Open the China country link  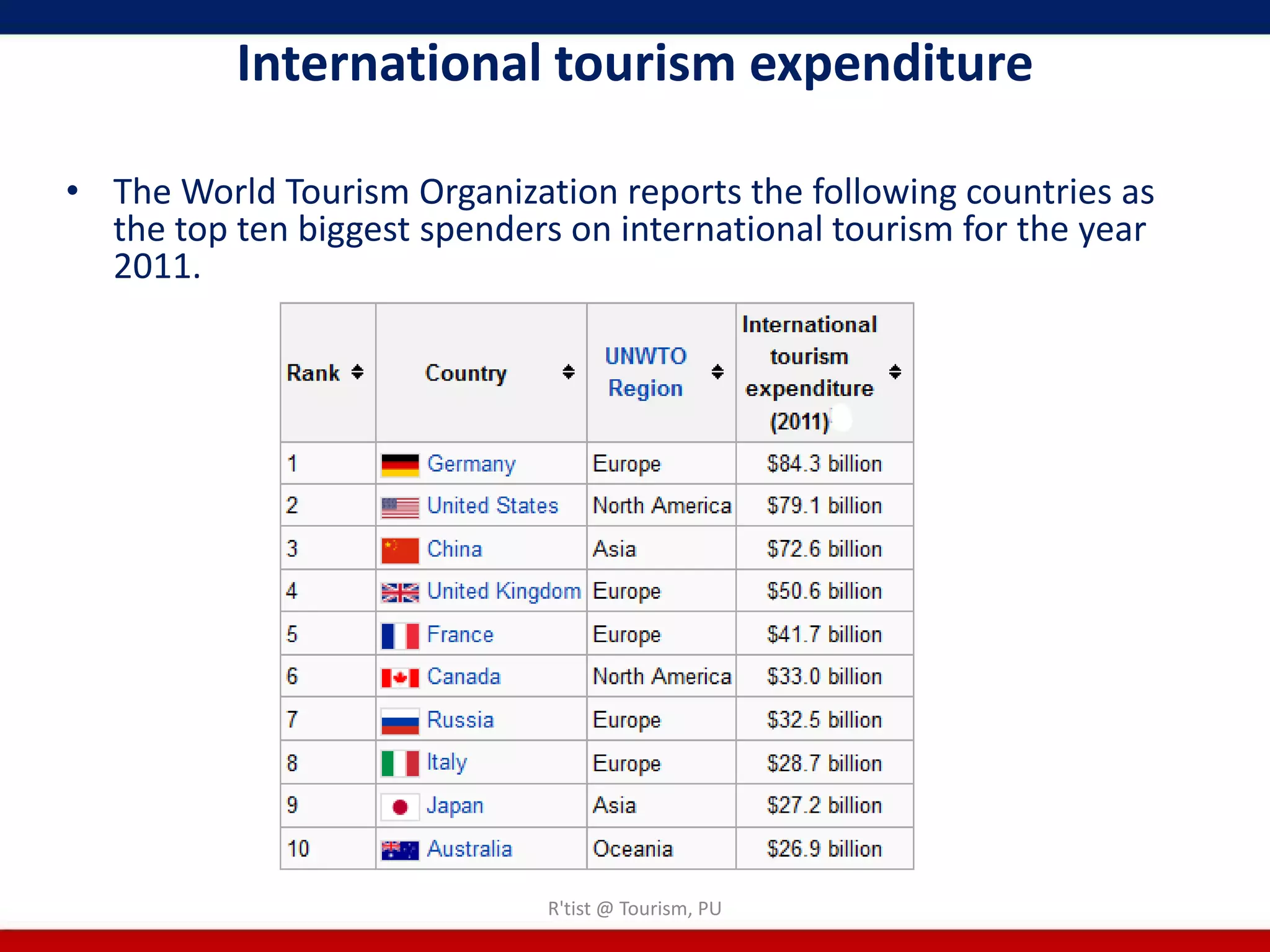point(455,549)
